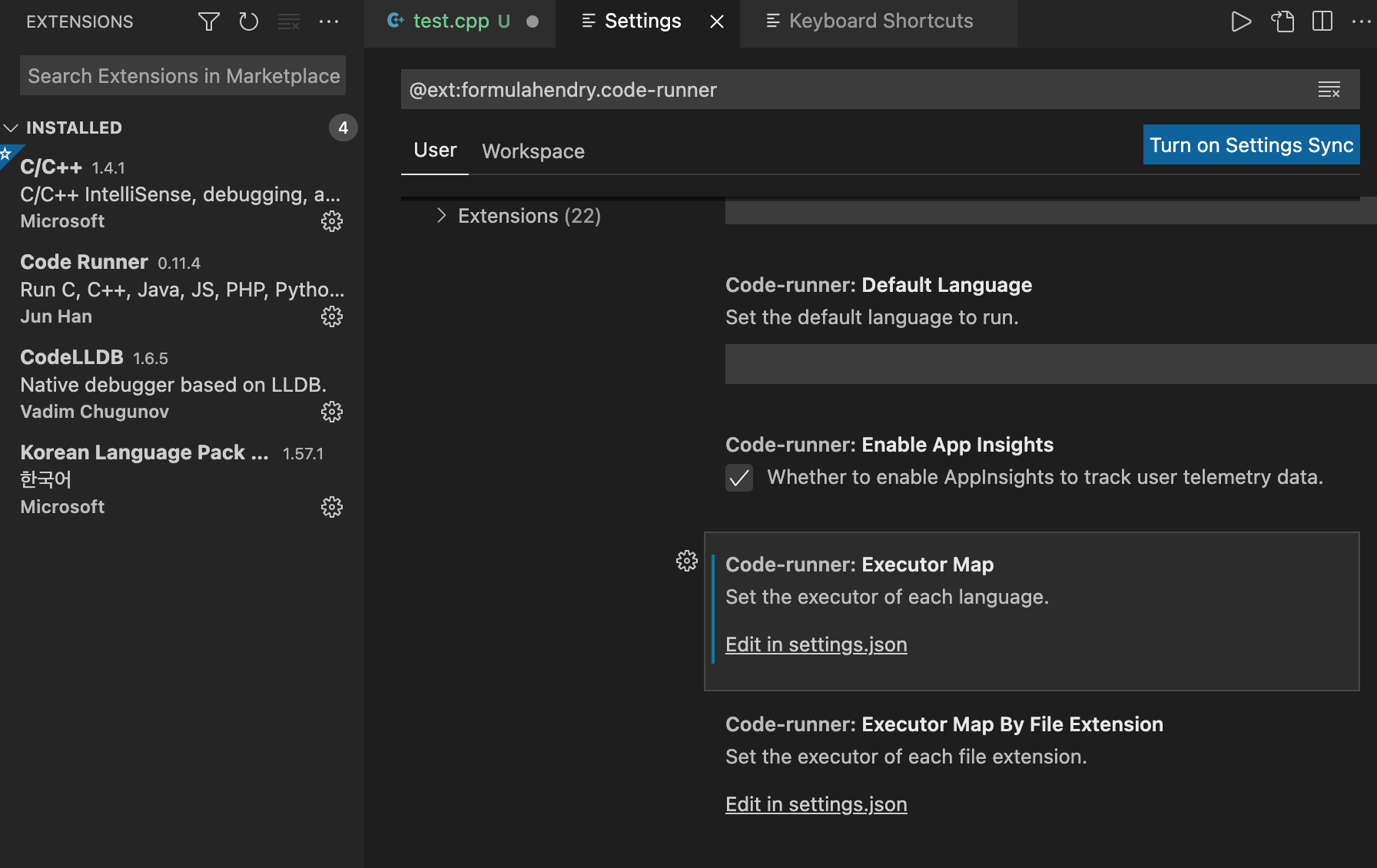Click the unsaved dot on test.cpp tab
The height and width of the screenshot is (868, 1377).
point(533,22)
